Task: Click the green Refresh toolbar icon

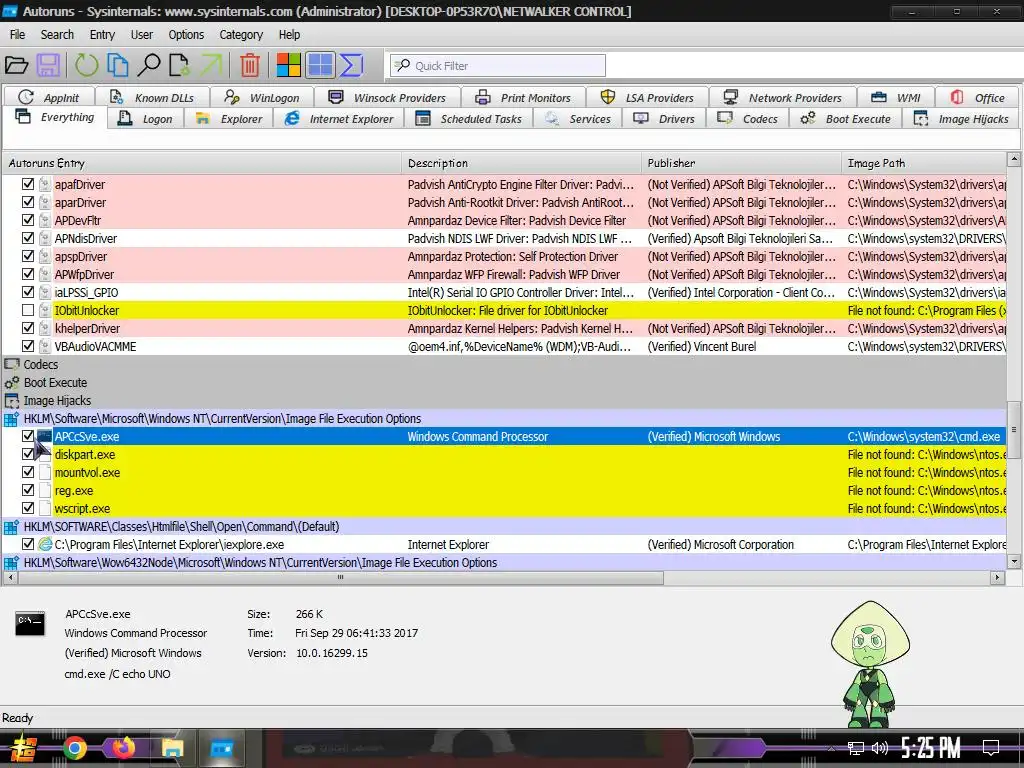Action: point(86,65)
